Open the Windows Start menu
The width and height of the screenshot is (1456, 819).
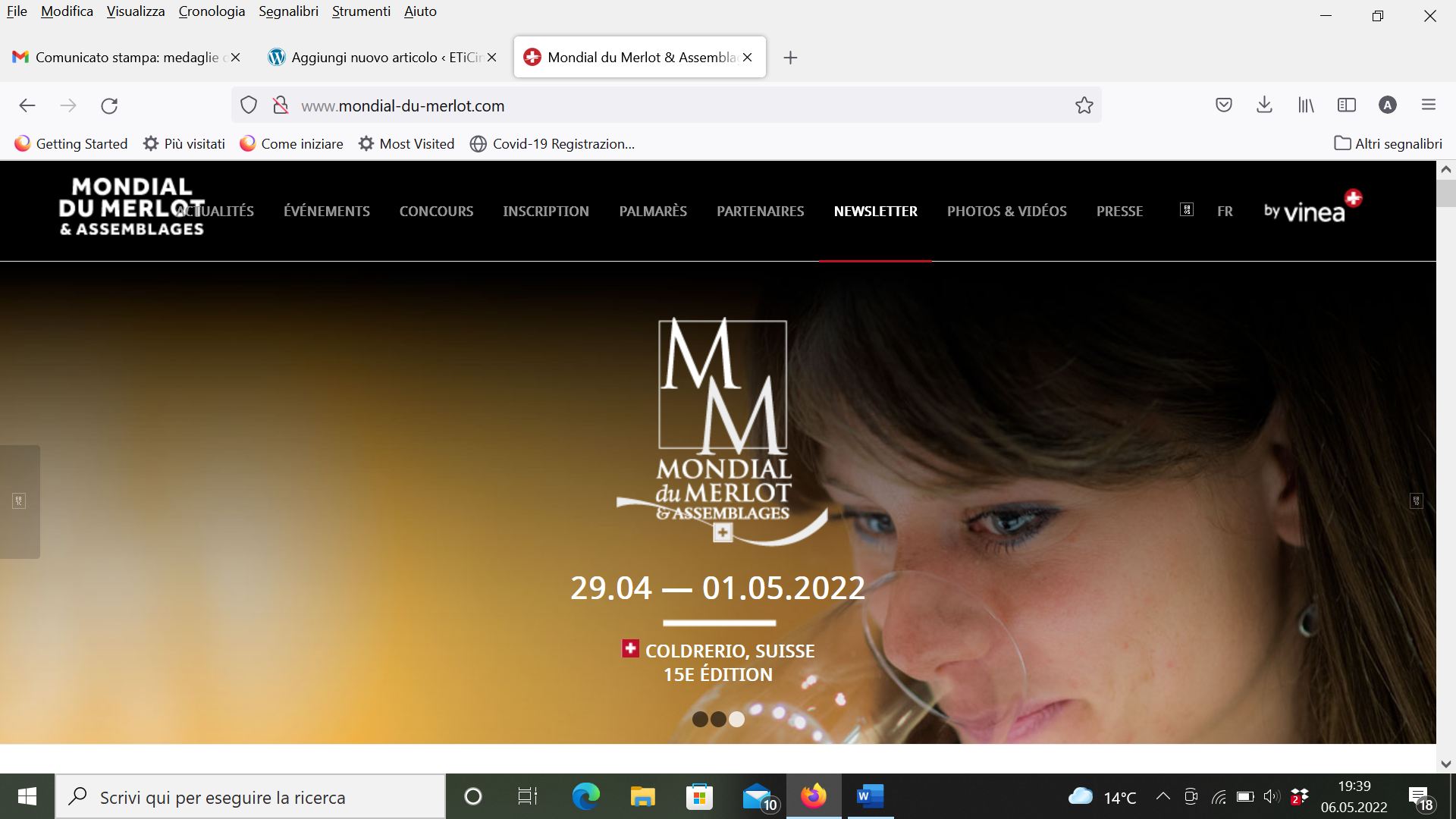click(x=27, y=796)
